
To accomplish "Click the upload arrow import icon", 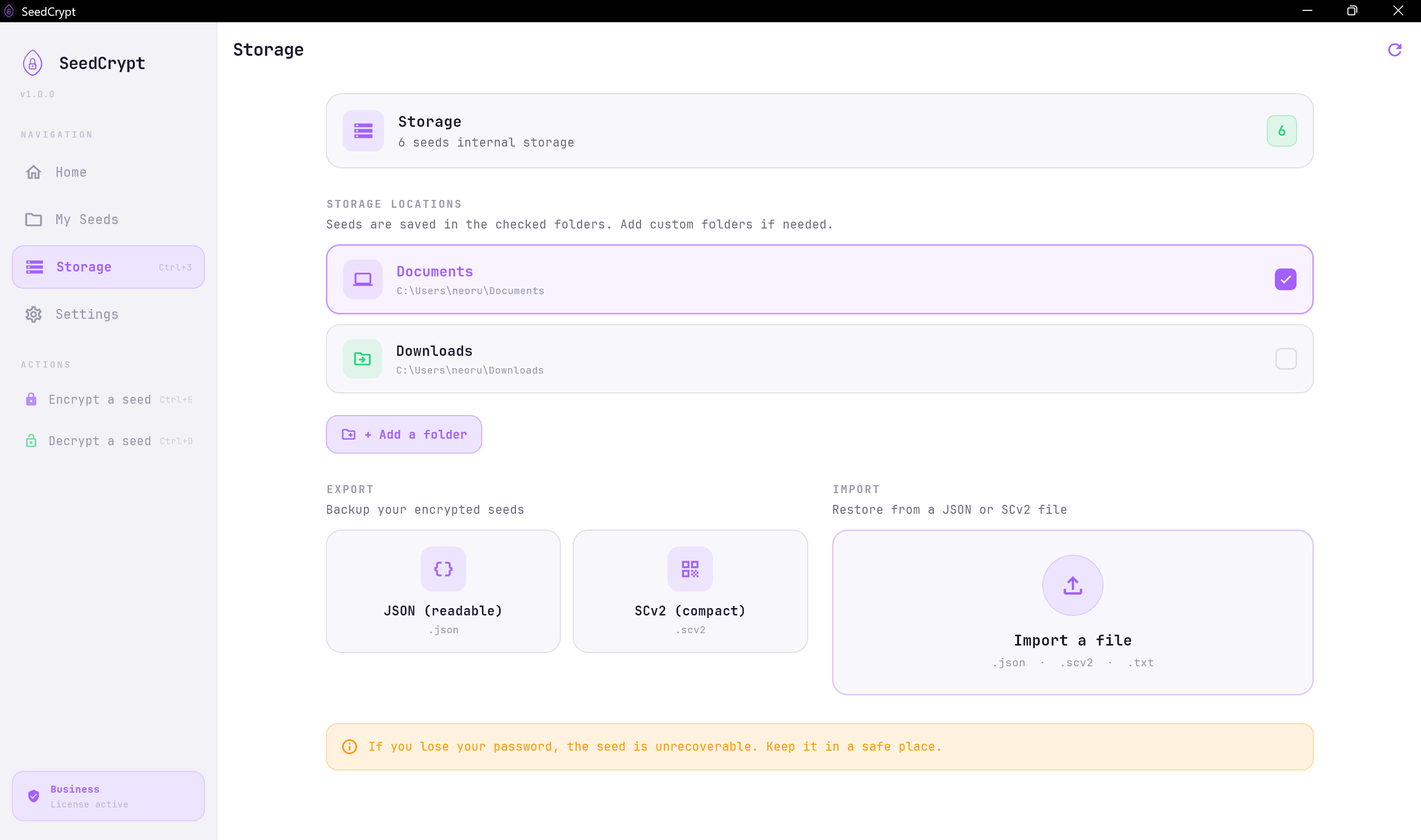I will pyautogui.click(x=1072, y=585).
